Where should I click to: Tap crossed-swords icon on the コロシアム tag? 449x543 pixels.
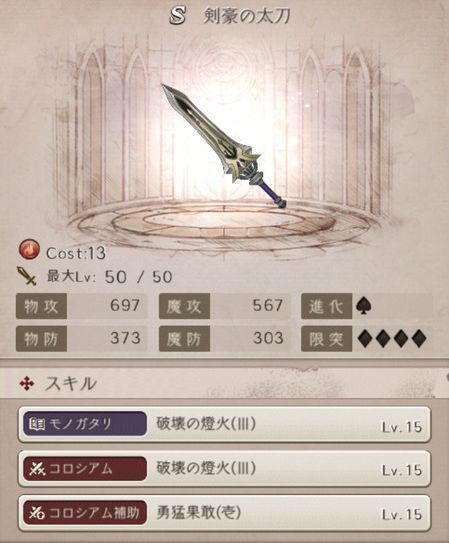coord(37,468)
